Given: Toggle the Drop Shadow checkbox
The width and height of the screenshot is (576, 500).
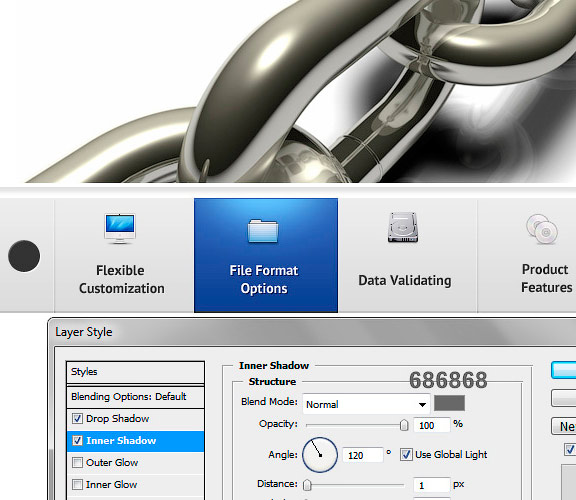Looking at the screenshot, I should (77, 418).
